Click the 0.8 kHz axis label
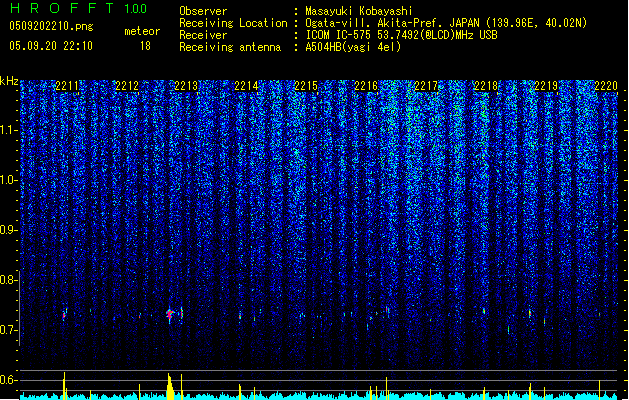This screenshot has width=629, height=400. (9, 280)
